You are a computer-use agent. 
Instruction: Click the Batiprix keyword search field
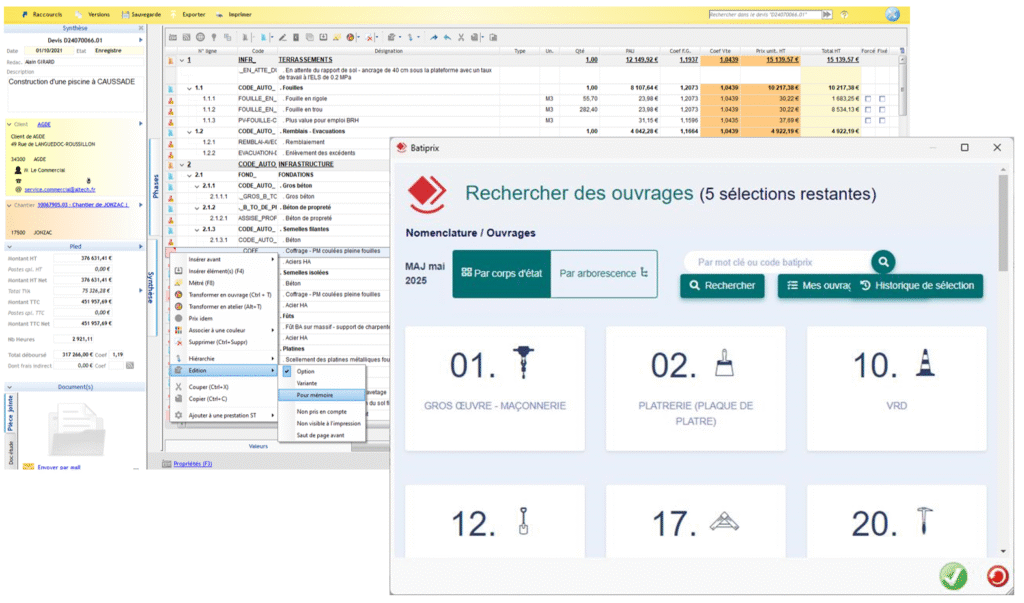tap(775, 262)
